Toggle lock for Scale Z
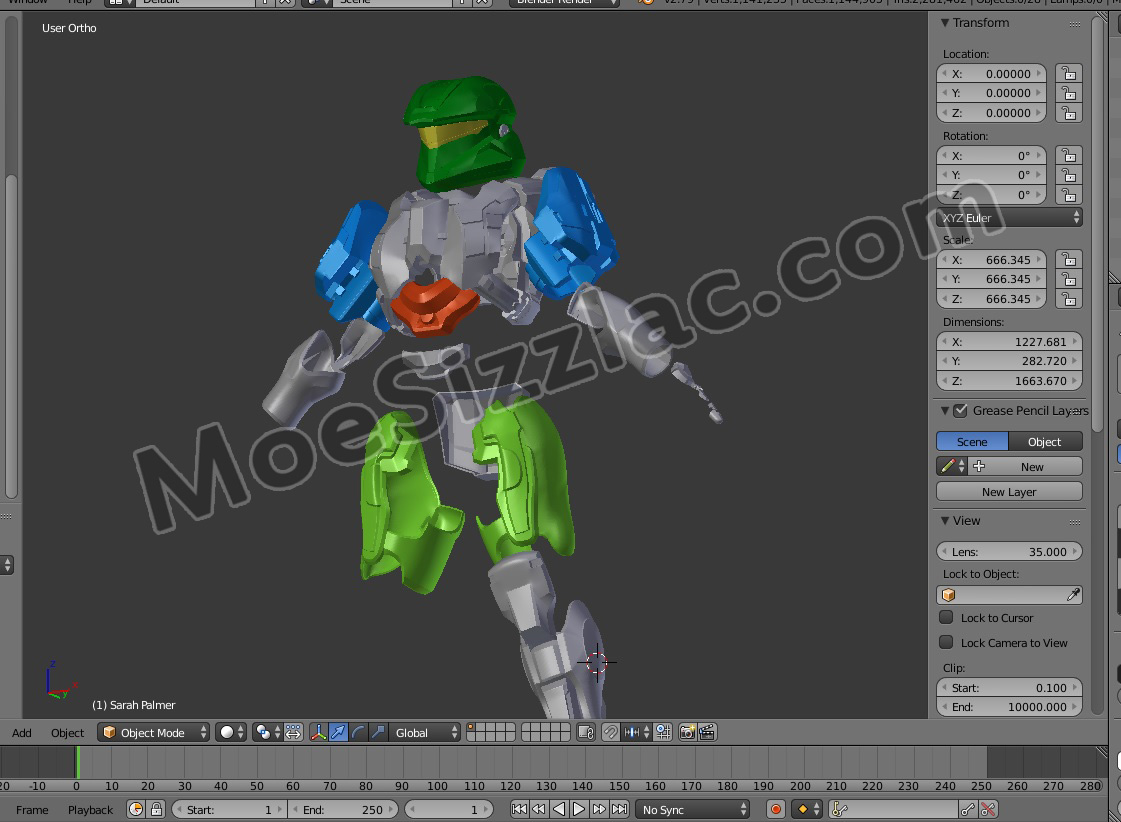This screenshot has height=822, width=1121. 1069,299
